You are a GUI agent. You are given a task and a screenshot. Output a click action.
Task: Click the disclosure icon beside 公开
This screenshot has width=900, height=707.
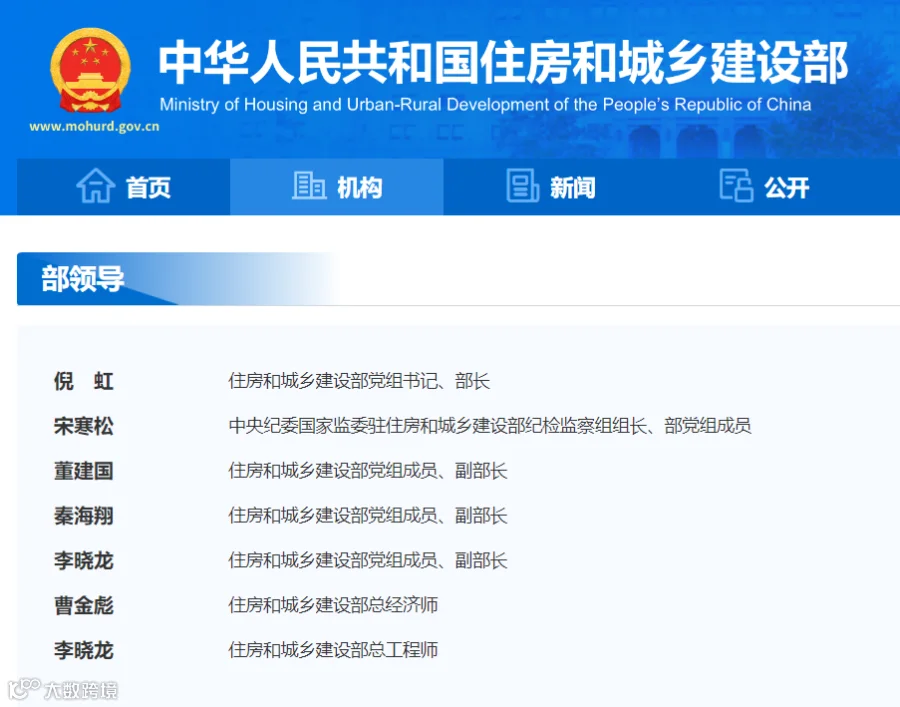[x=737, y=186]
